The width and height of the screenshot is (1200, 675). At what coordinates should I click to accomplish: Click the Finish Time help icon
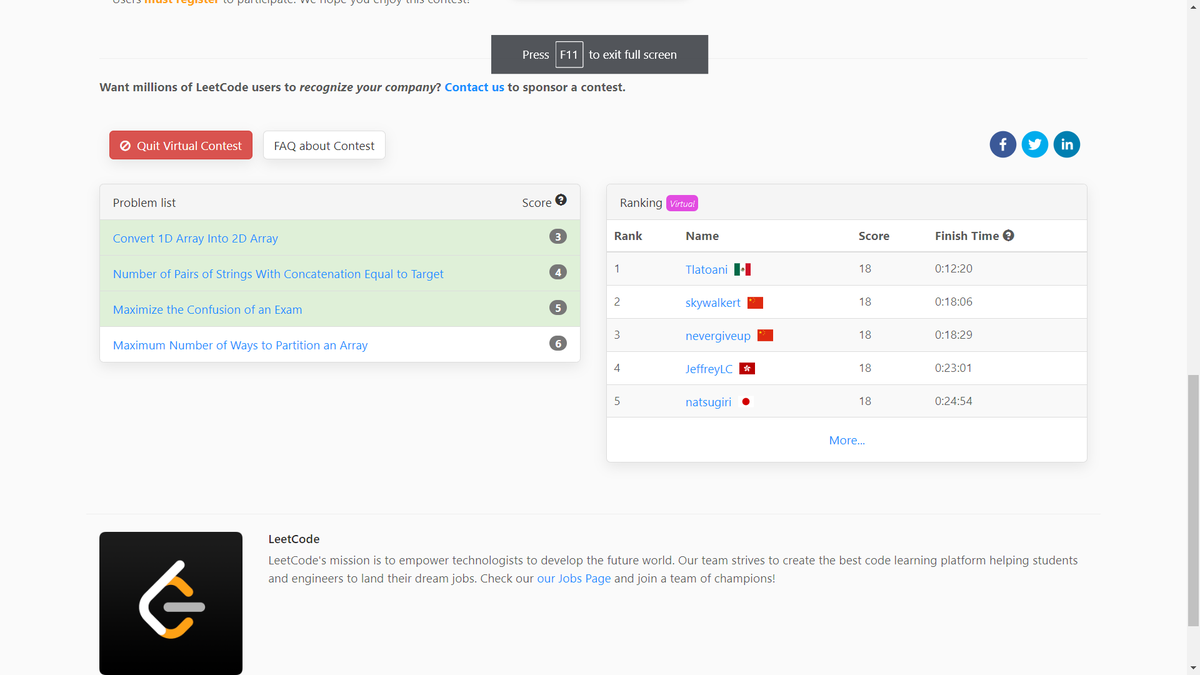1008,235
